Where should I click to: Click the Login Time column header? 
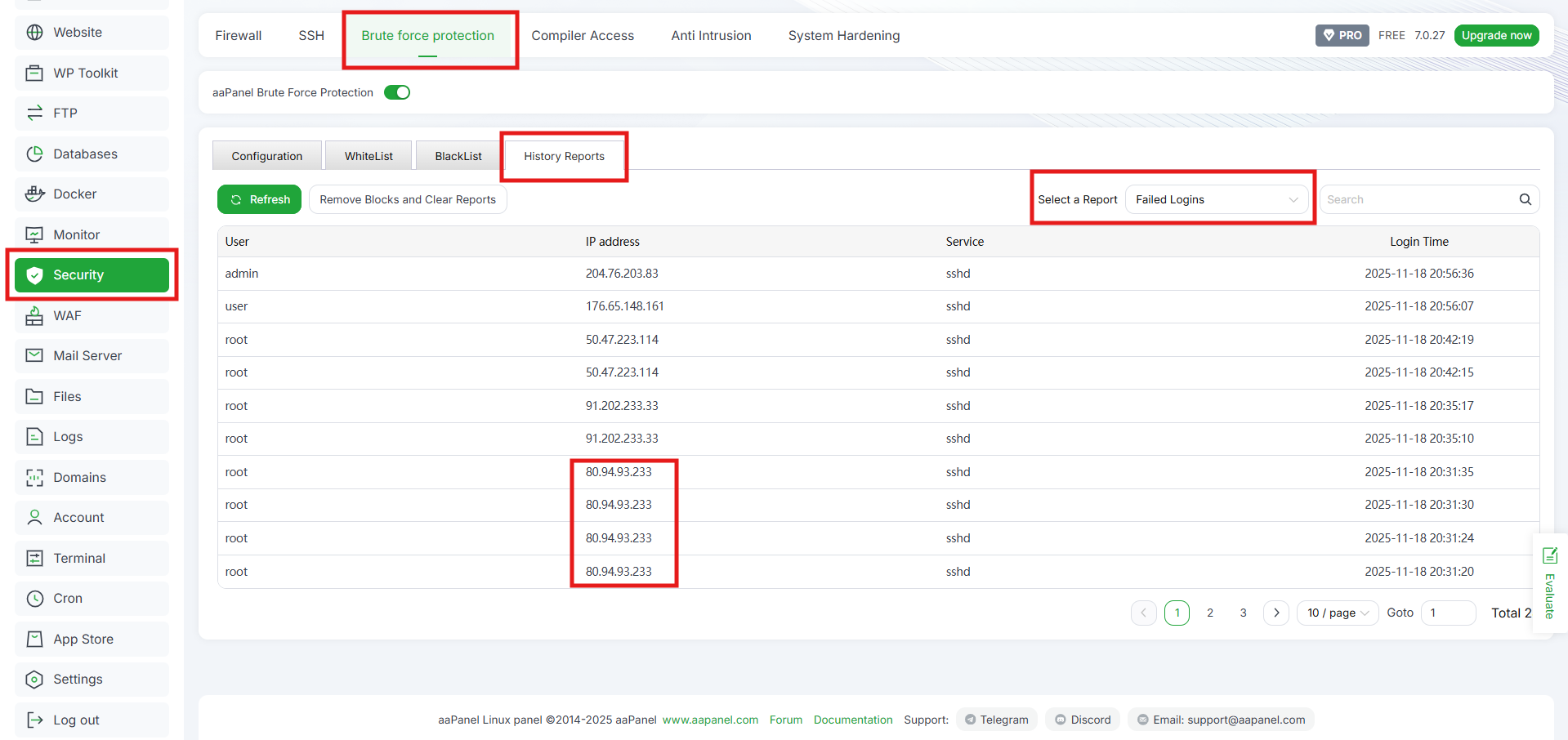1419,242
